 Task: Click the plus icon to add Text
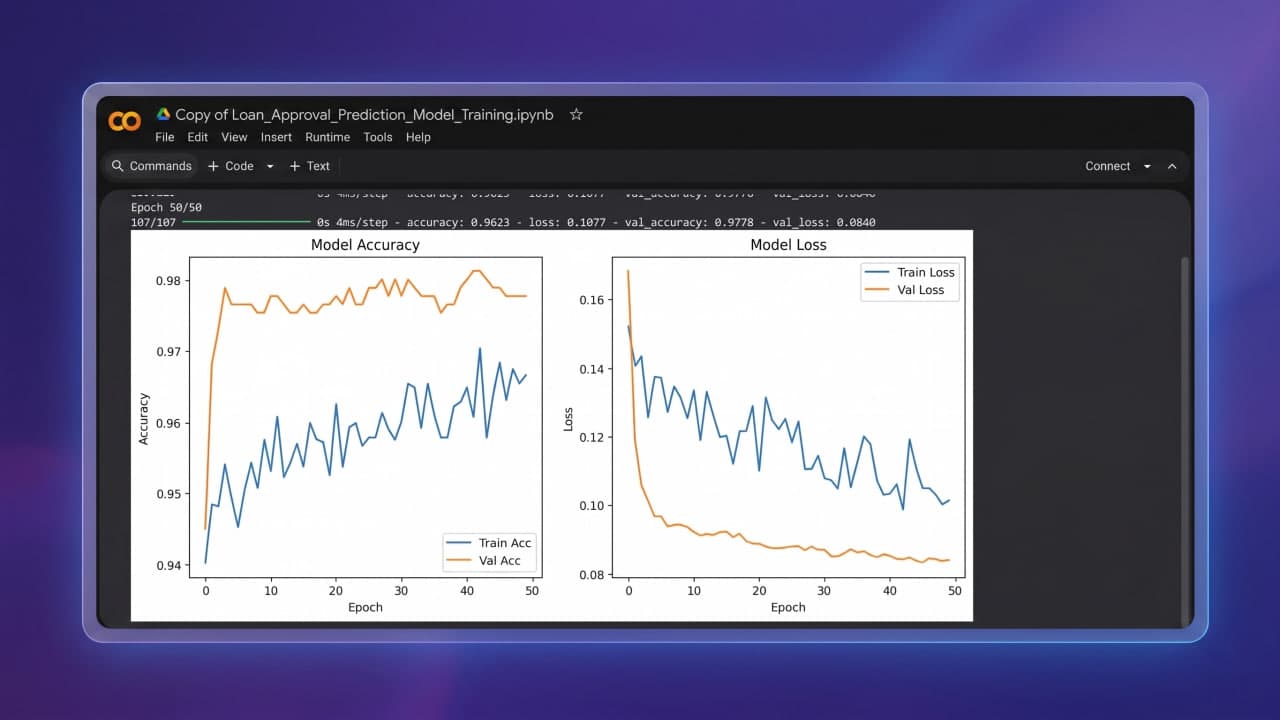295,166
